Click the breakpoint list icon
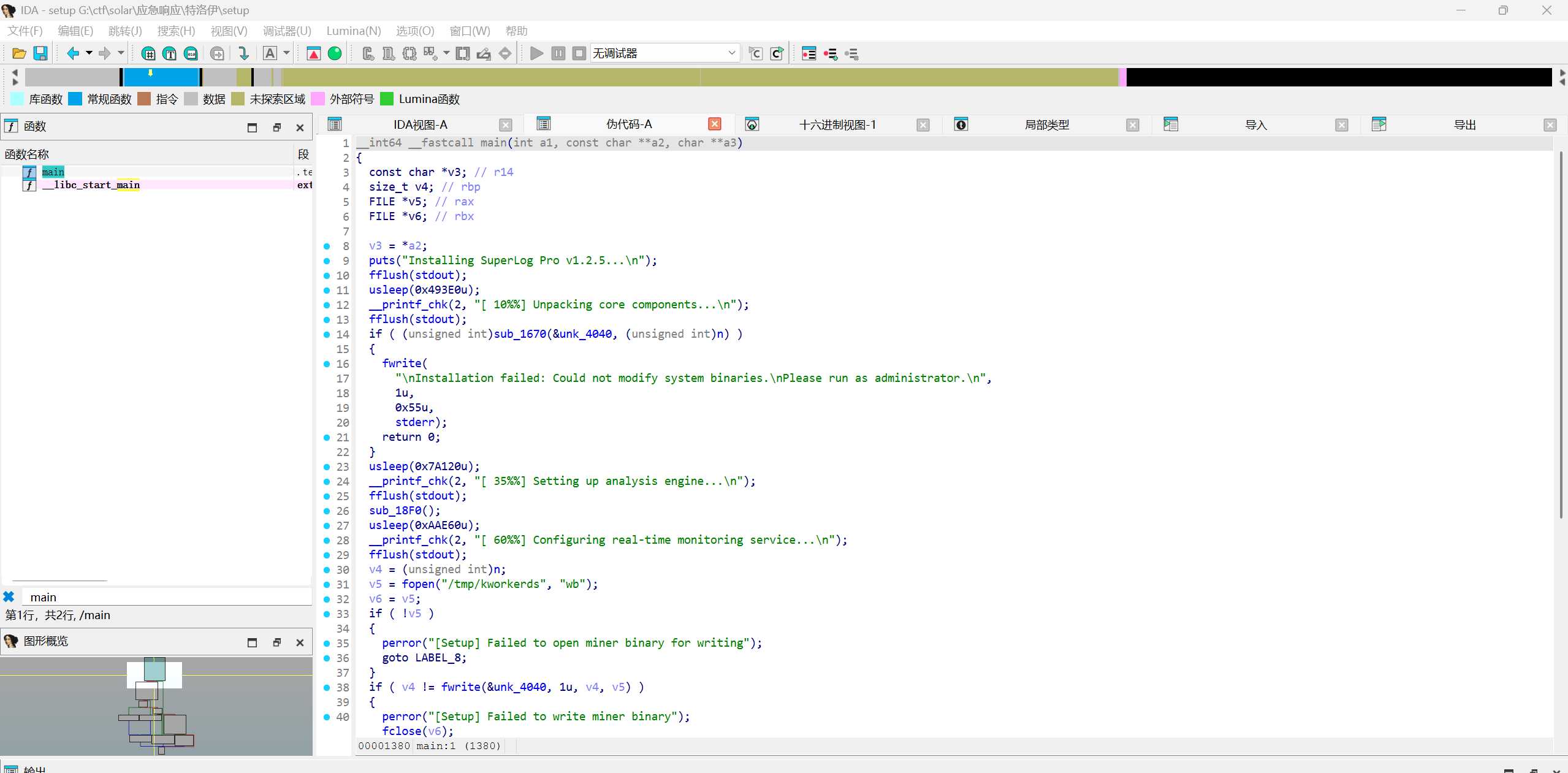The image size is (1568, 773). pyautogui.click(x=809, y=54)
